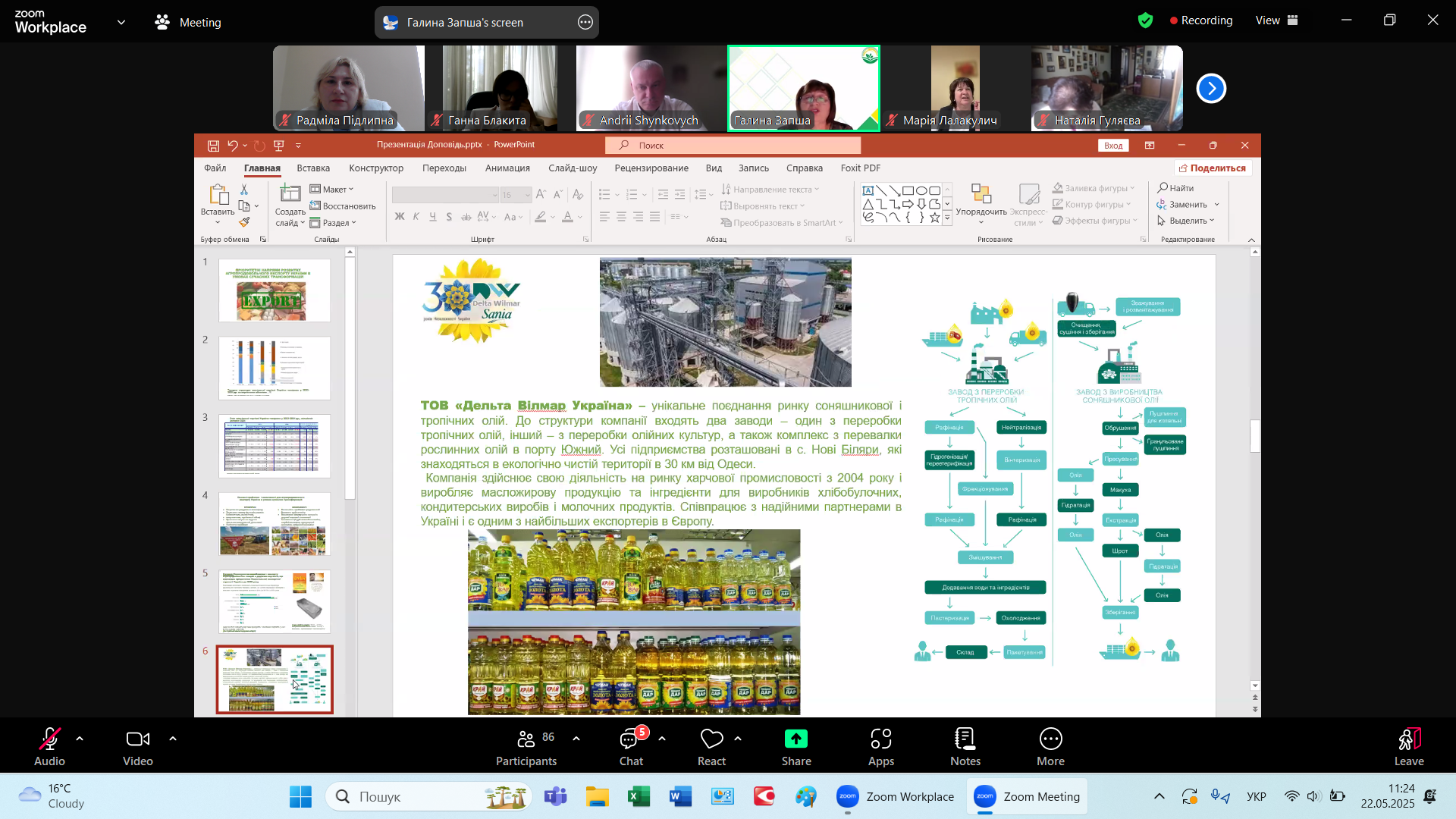Toggle strikethrough formatting

(x=466, y=217)
